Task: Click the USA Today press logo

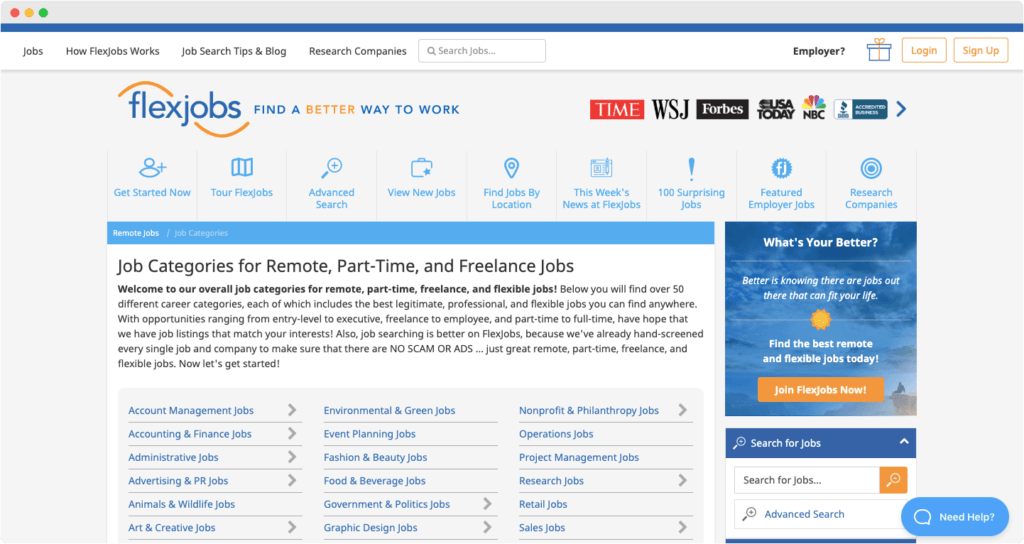Action: point(775,109)
